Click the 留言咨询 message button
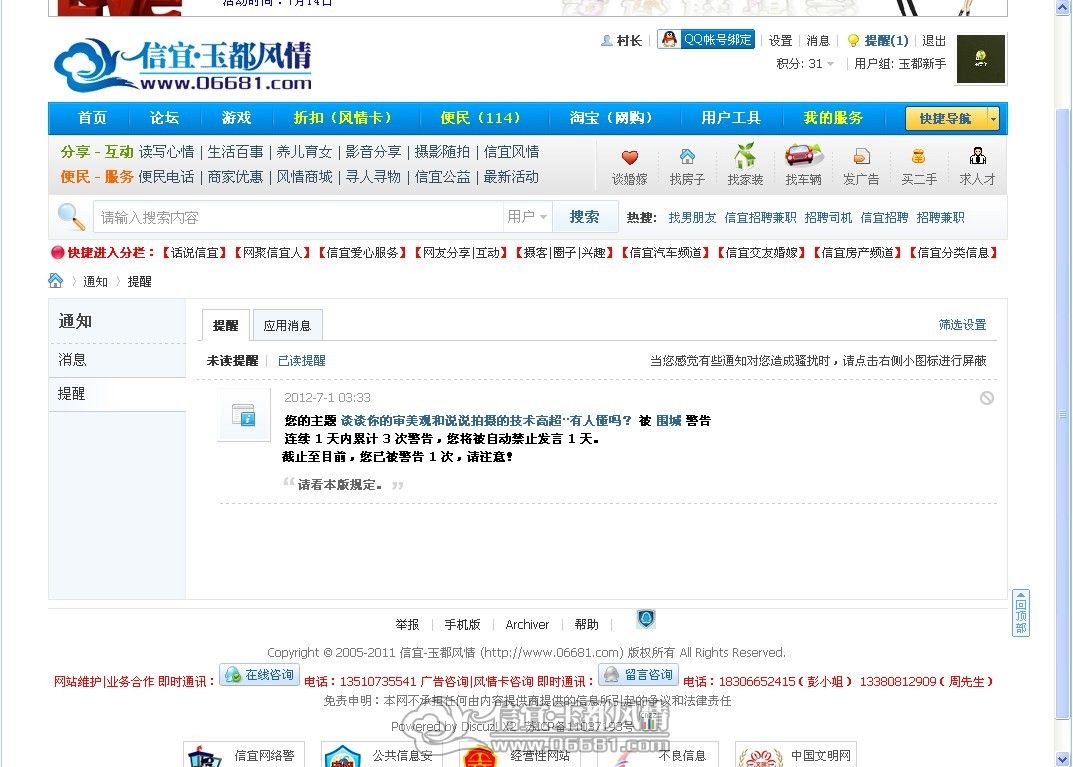 click(638, 675)
